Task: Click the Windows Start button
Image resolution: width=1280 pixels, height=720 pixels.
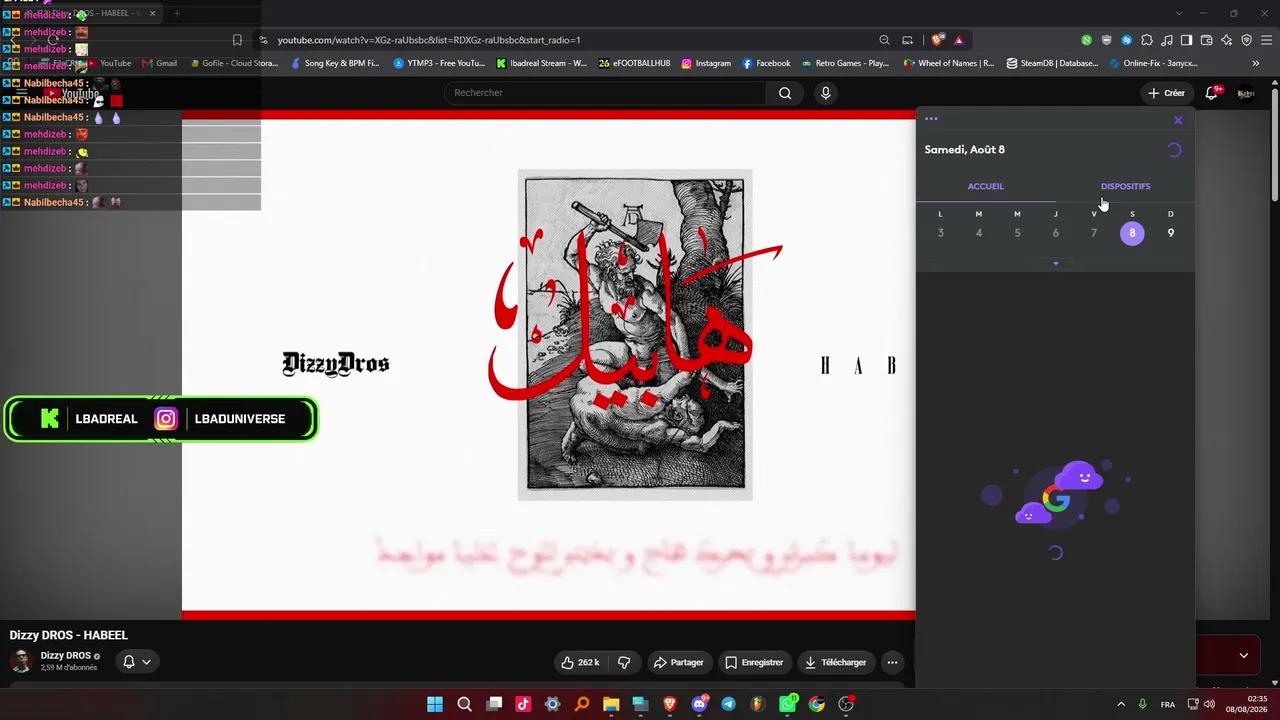Action: 435,704
